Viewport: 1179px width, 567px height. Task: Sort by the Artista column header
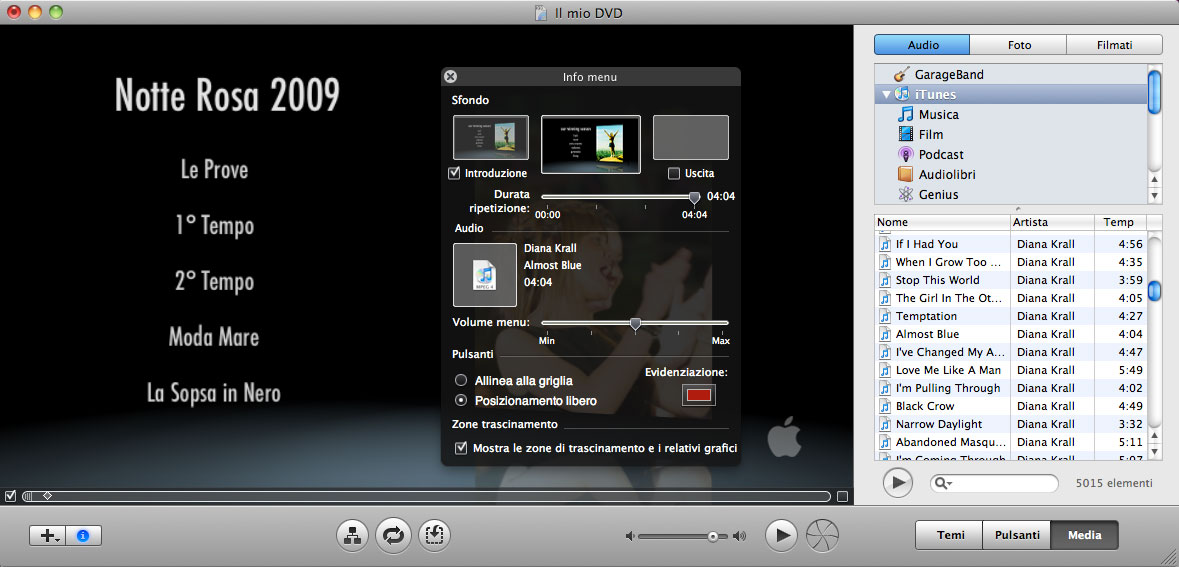tap(1052, 222)
